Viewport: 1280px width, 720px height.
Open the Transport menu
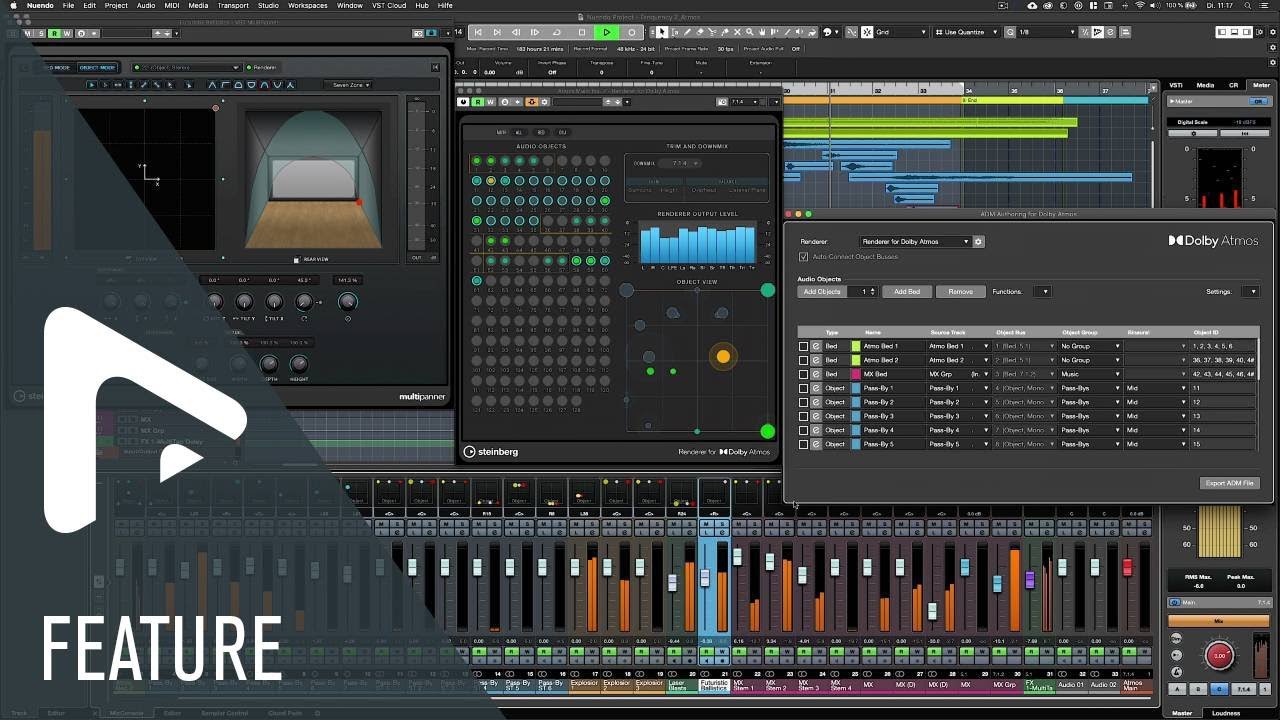(x=233, y=5)
